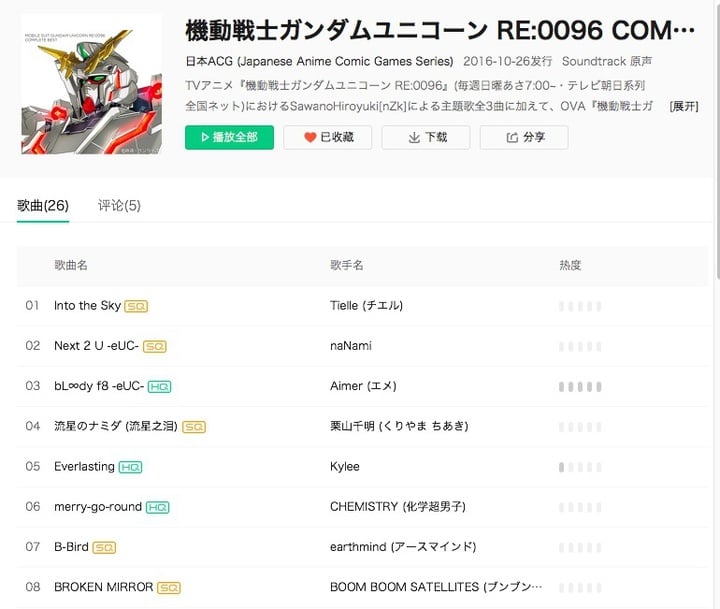Play all songs with 播放全部 button
This screenshot has width=720, height=609.
(x=229, y=137)
